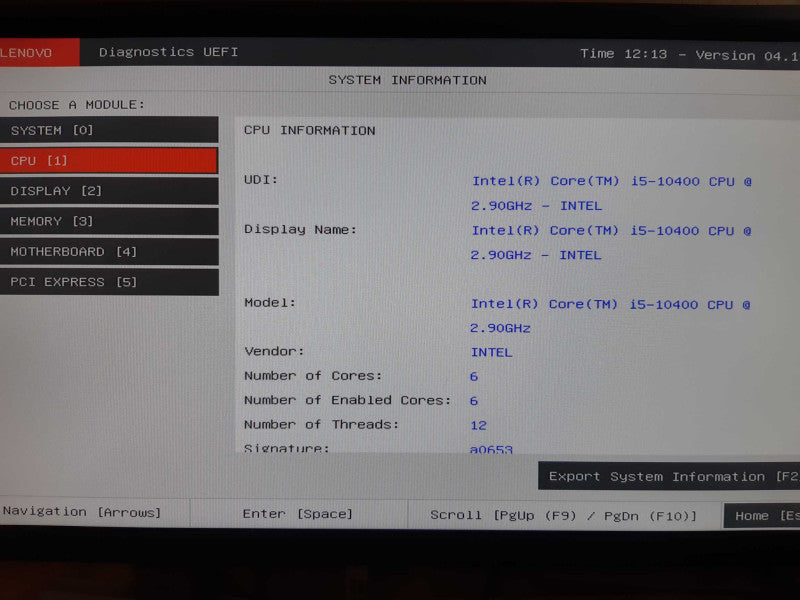This screenshot has width=800, height=600.
Task: Click the Vendor label
Action: pyautogui.click(x=274, y=352)
